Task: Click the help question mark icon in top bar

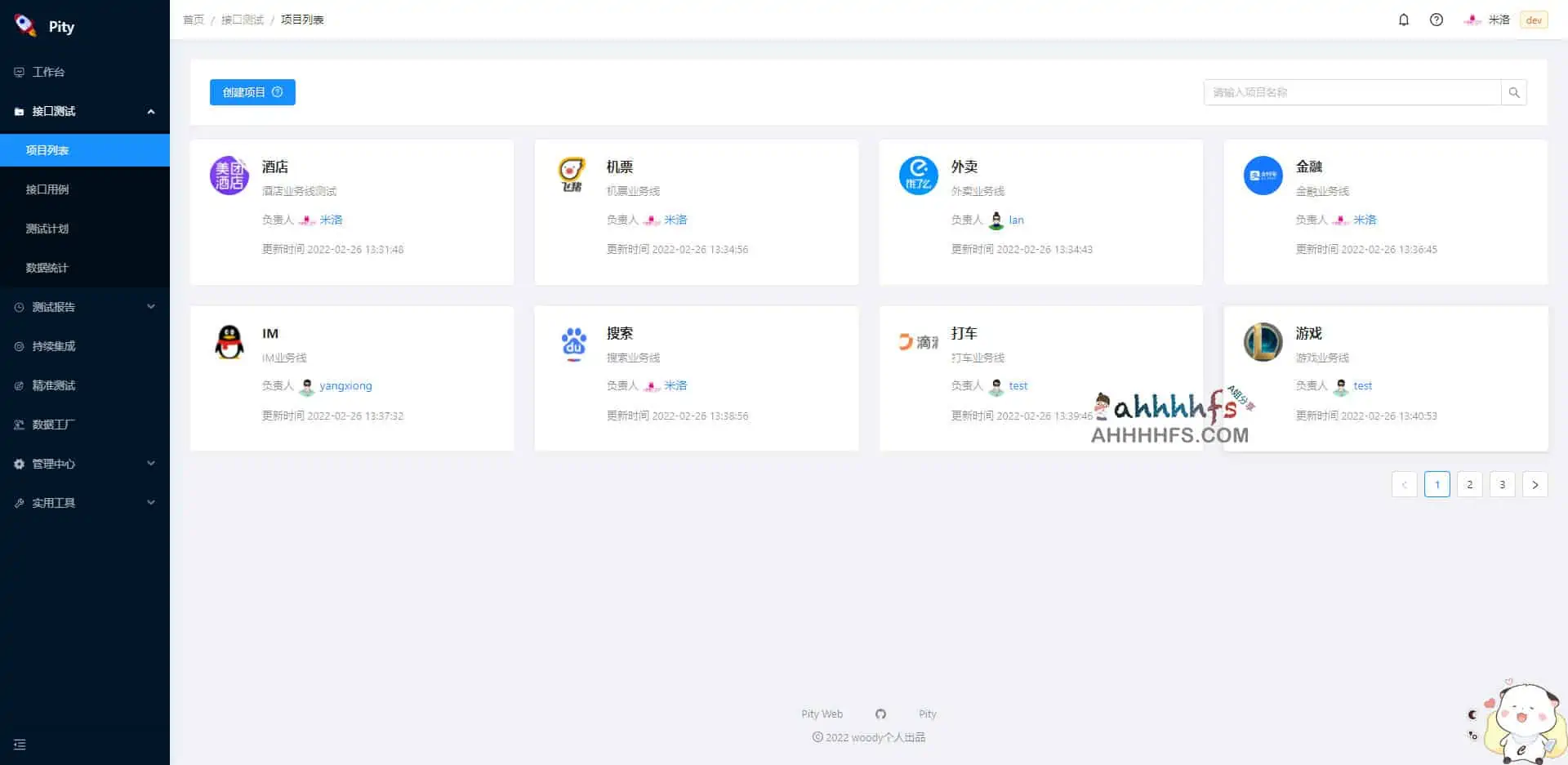Action: point(1437,20)
